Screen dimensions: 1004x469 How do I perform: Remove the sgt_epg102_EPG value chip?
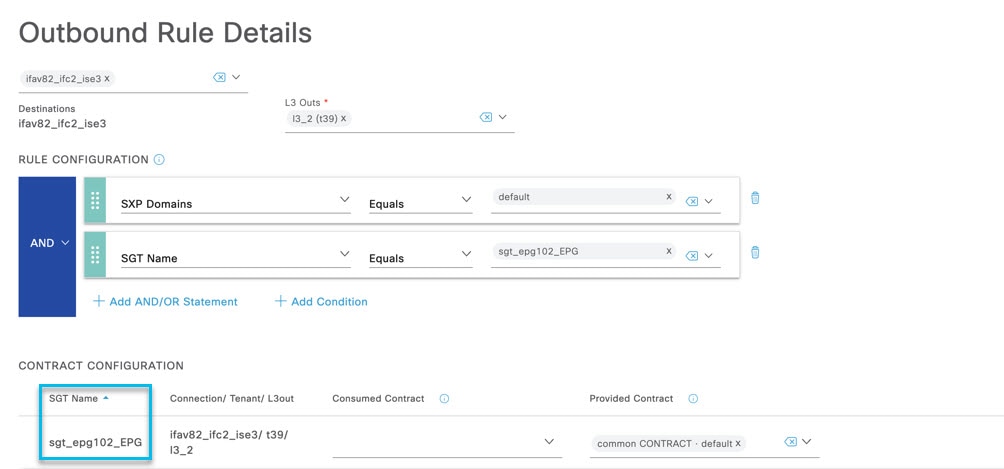coord(668,251)
